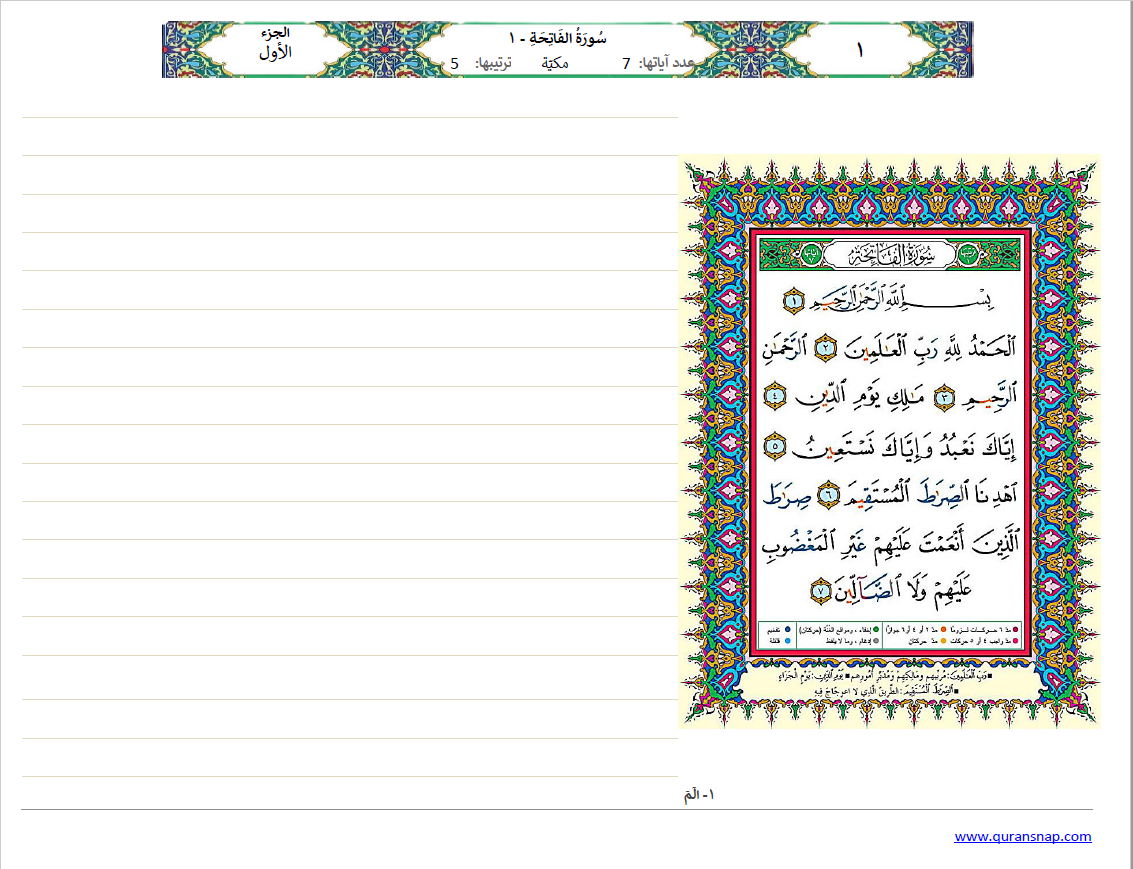Click 'الجزء الأول' juz label in header
Viewport: 1133px width, 869px height.
(275, 45)
